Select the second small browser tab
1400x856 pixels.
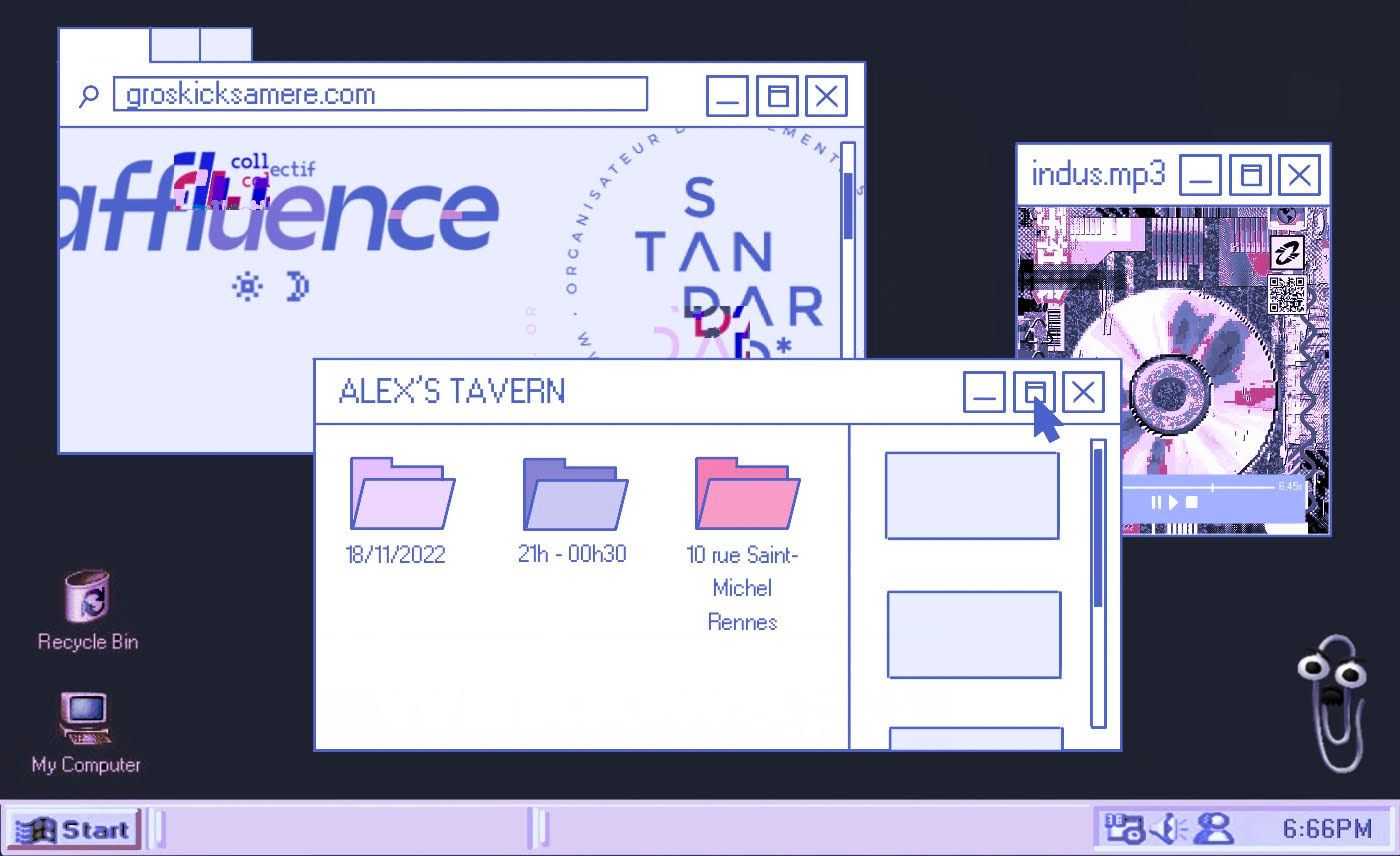[175, 46]
